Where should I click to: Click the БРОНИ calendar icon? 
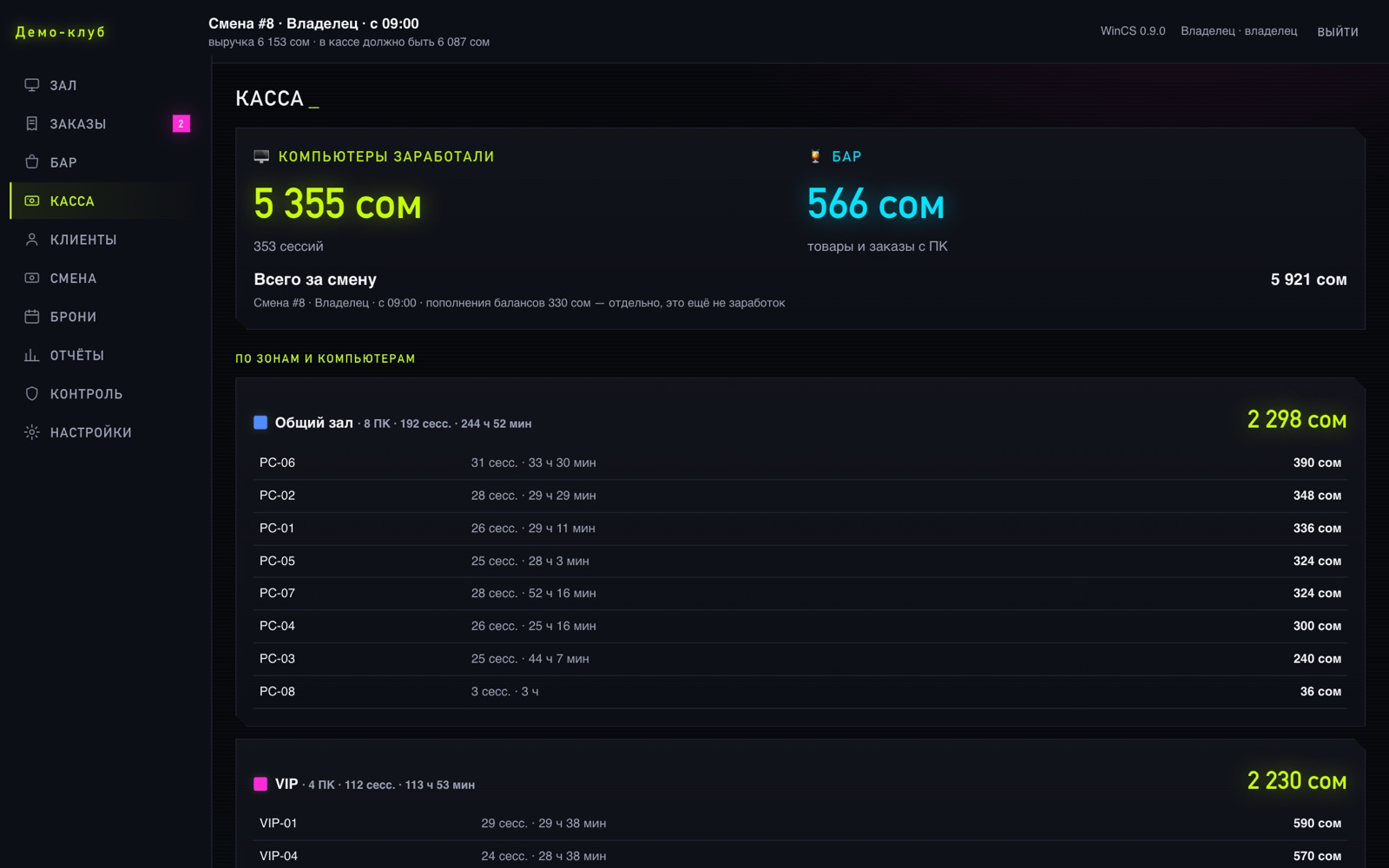[32, 317]
